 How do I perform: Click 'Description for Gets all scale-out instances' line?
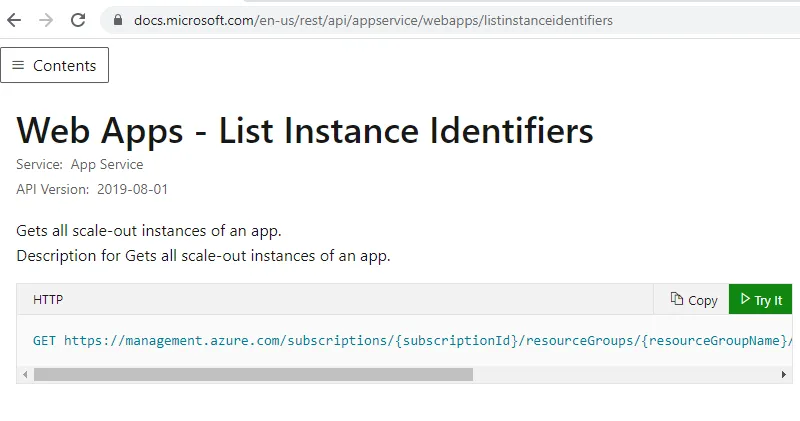coord(203,255)
